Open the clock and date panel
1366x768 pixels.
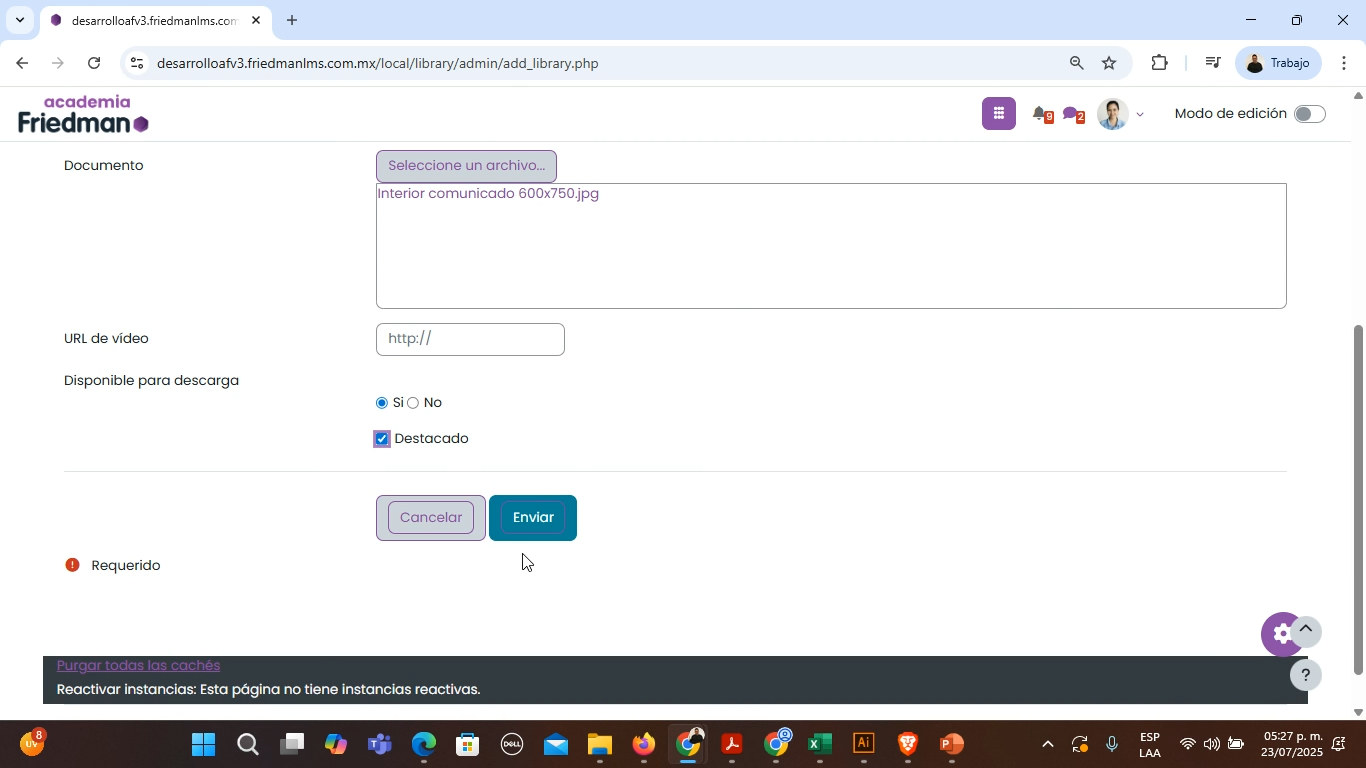(1292, 745)
